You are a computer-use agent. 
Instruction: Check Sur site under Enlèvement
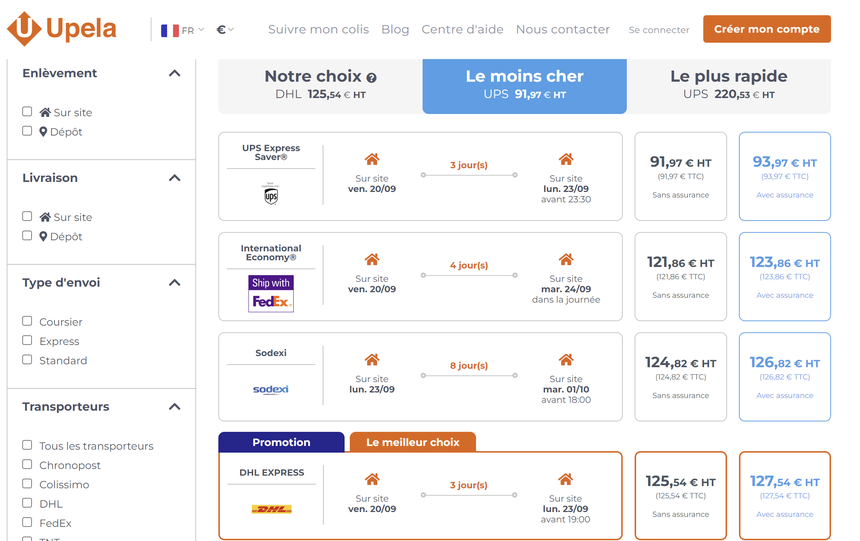27,111
